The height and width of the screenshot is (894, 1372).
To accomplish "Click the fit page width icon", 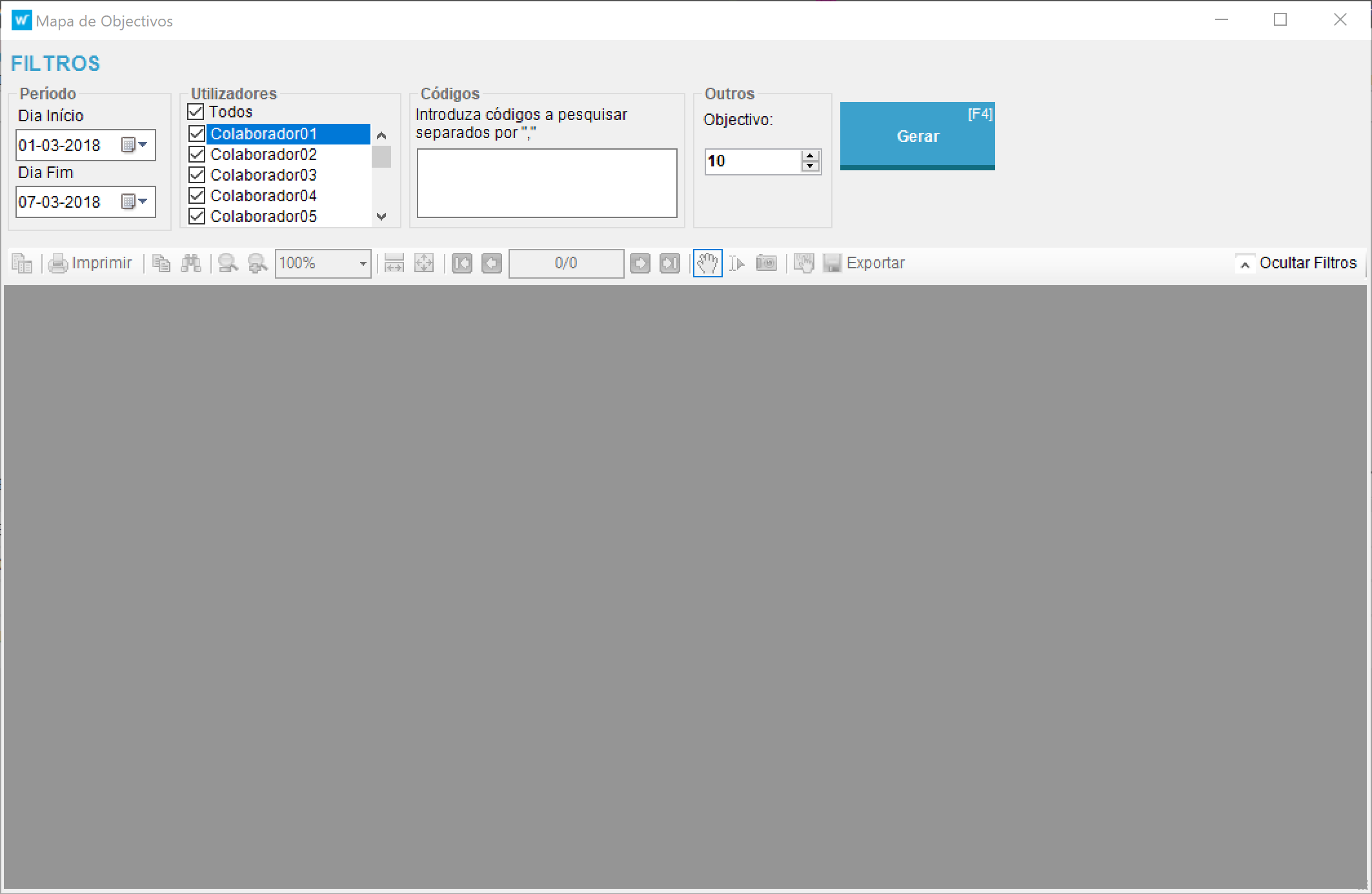I will 394,263.
